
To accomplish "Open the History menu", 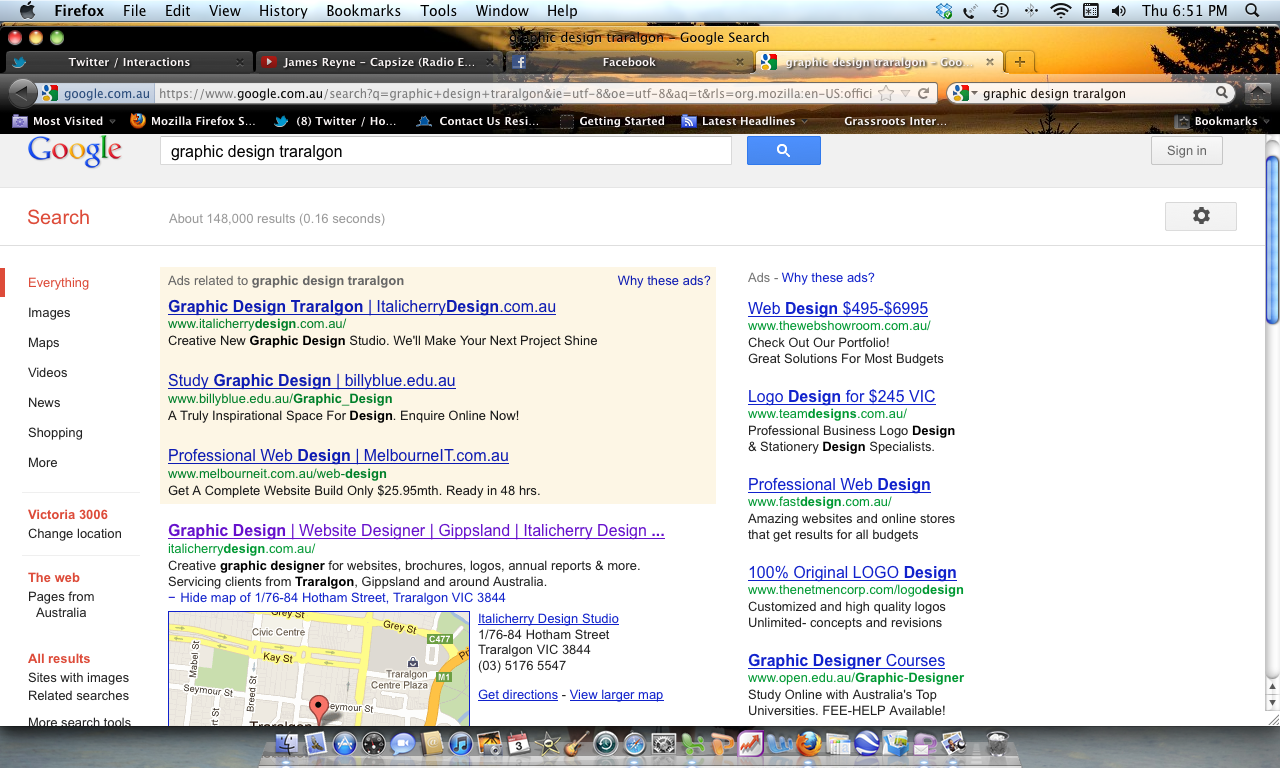I will pos(283,11).
